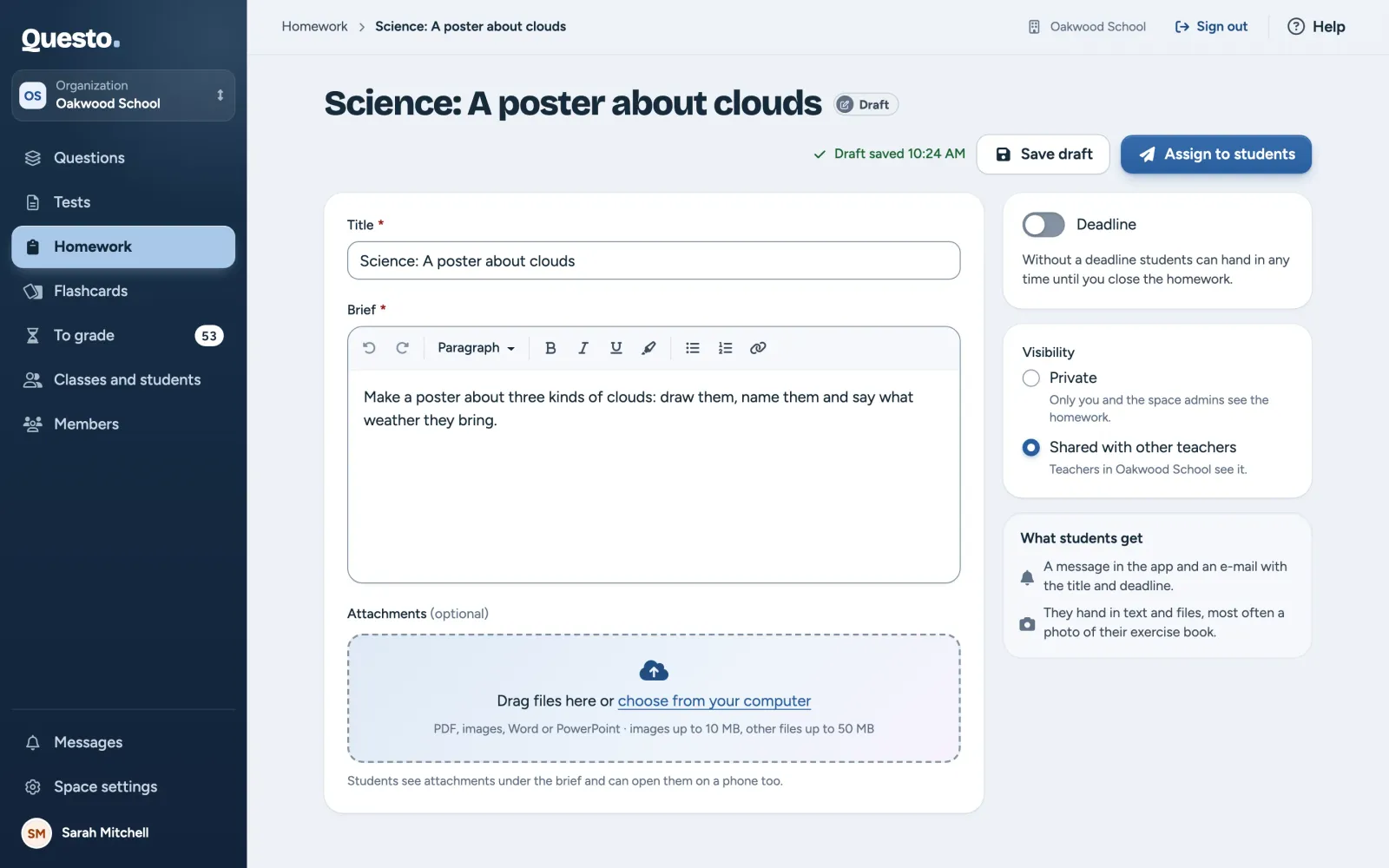Apply italic formatting in brief
1389x868 pixels.
click(x=583, y=348)
